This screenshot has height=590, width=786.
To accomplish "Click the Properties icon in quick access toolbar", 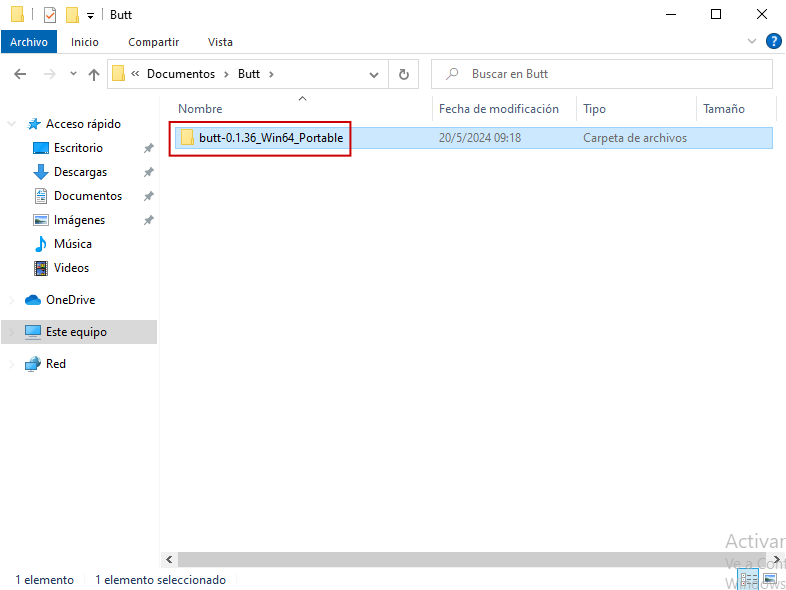I will tap(50, 15).
